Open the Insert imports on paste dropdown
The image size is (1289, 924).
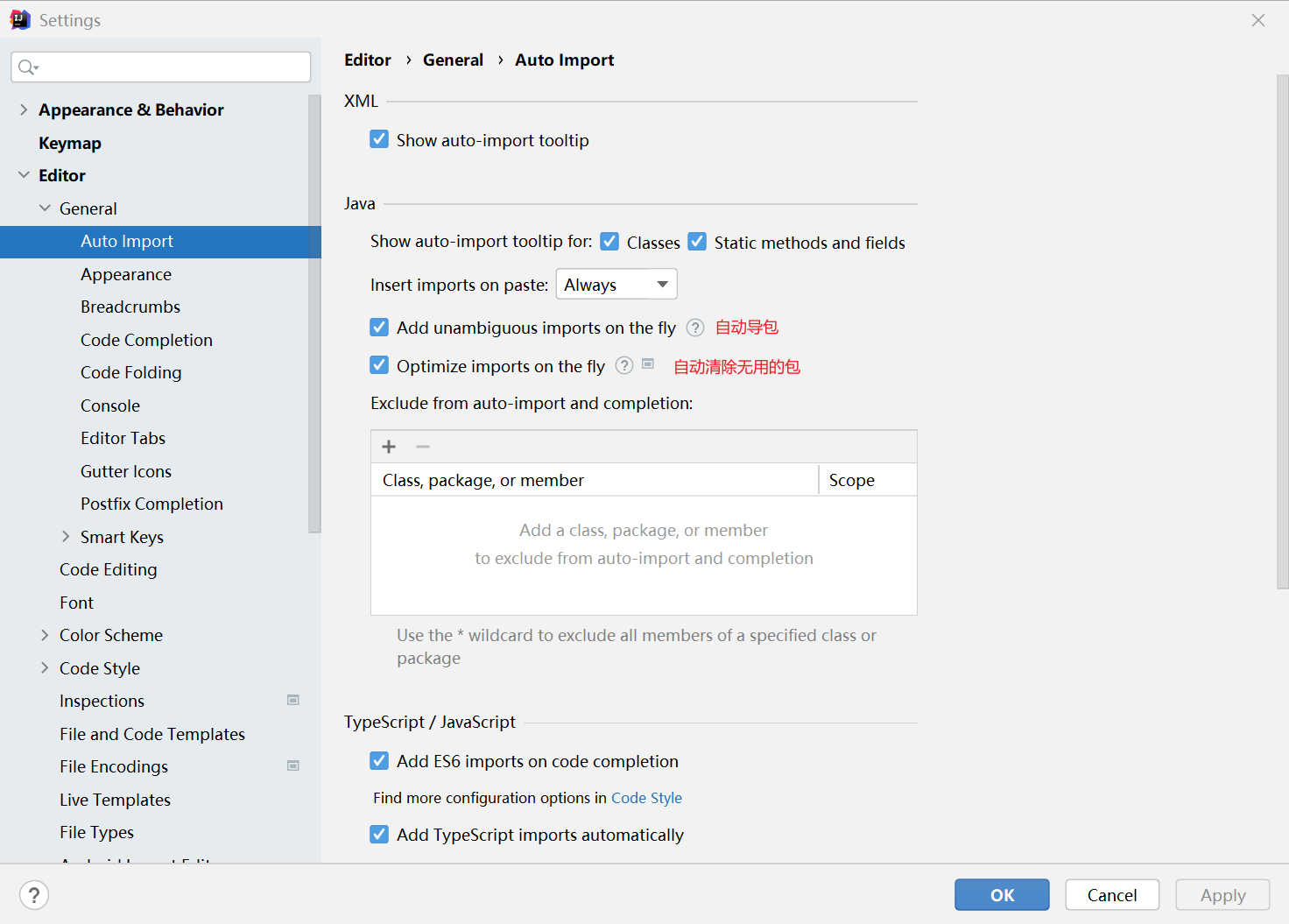(x=616, y=285)
